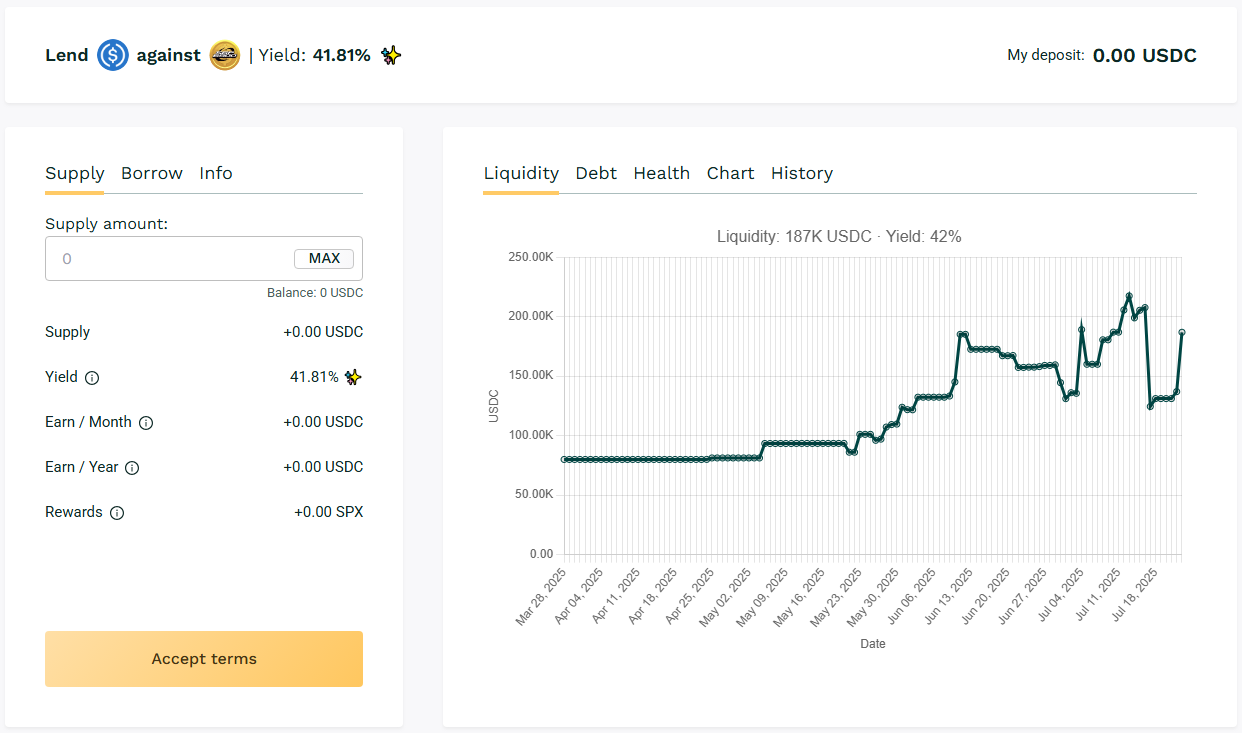1242x733 pixels.
Task: Click the 'Date' x-axis title
Action: tap(873, 644)
